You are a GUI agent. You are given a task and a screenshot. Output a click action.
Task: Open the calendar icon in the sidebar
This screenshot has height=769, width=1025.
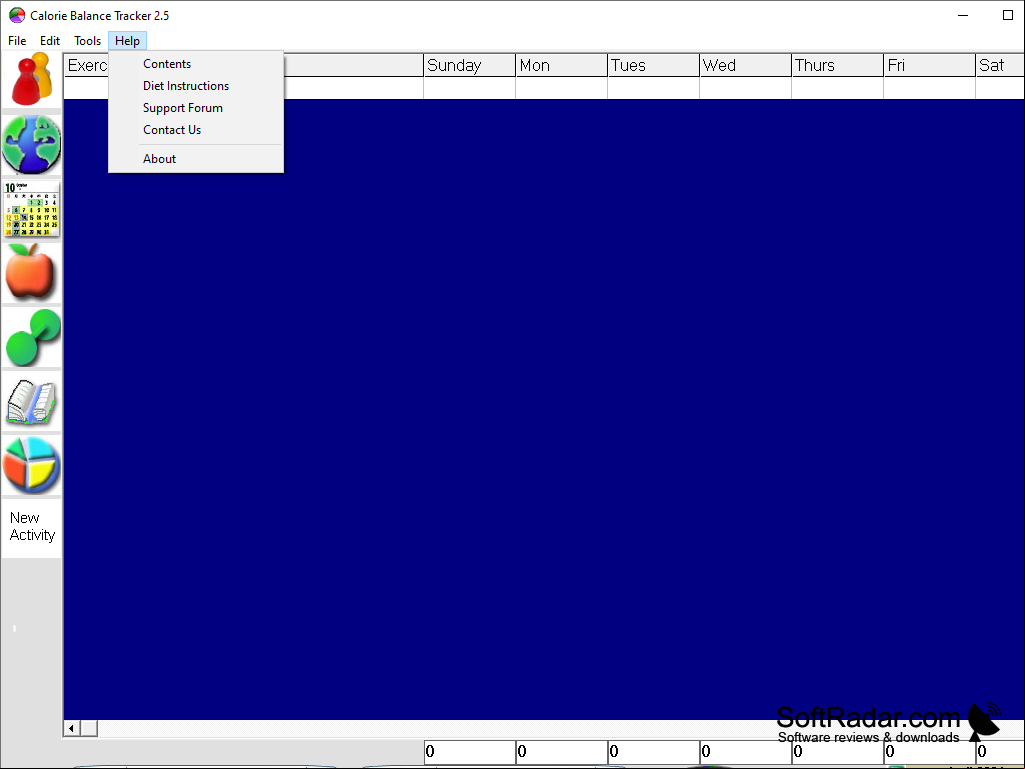32,209
